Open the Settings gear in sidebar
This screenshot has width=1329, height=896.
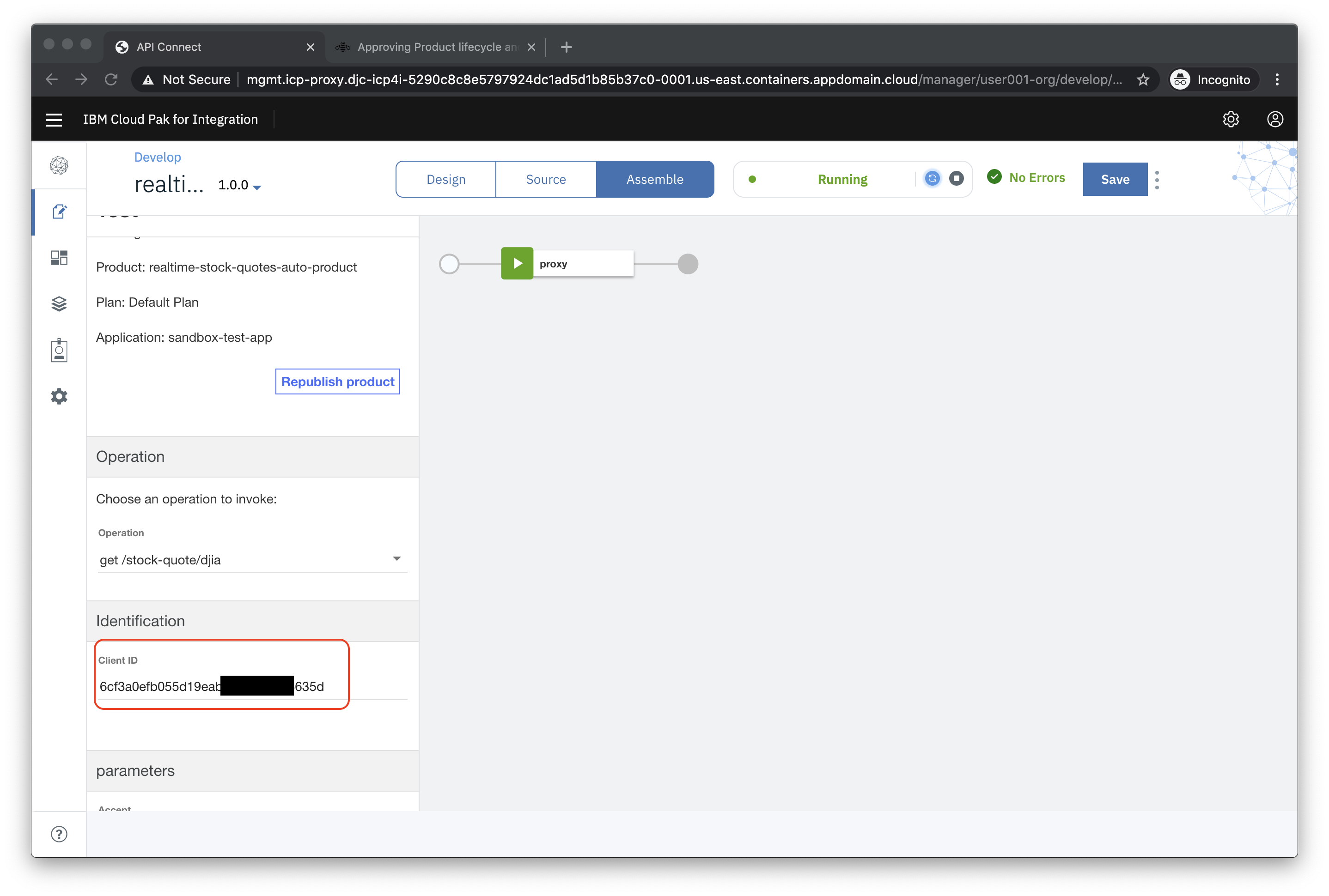tap(60, 397)
